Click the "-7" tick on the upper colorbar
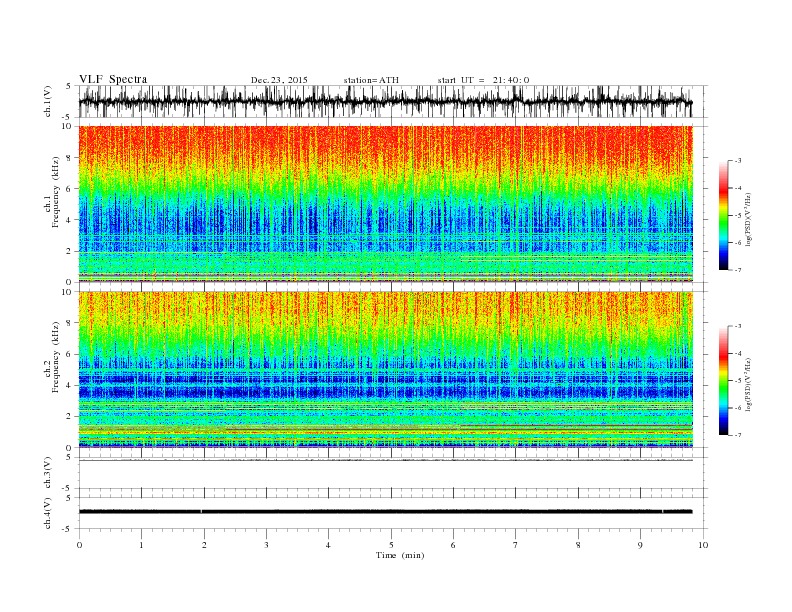Viewport: 792px width, 612px height. point(738,270)
